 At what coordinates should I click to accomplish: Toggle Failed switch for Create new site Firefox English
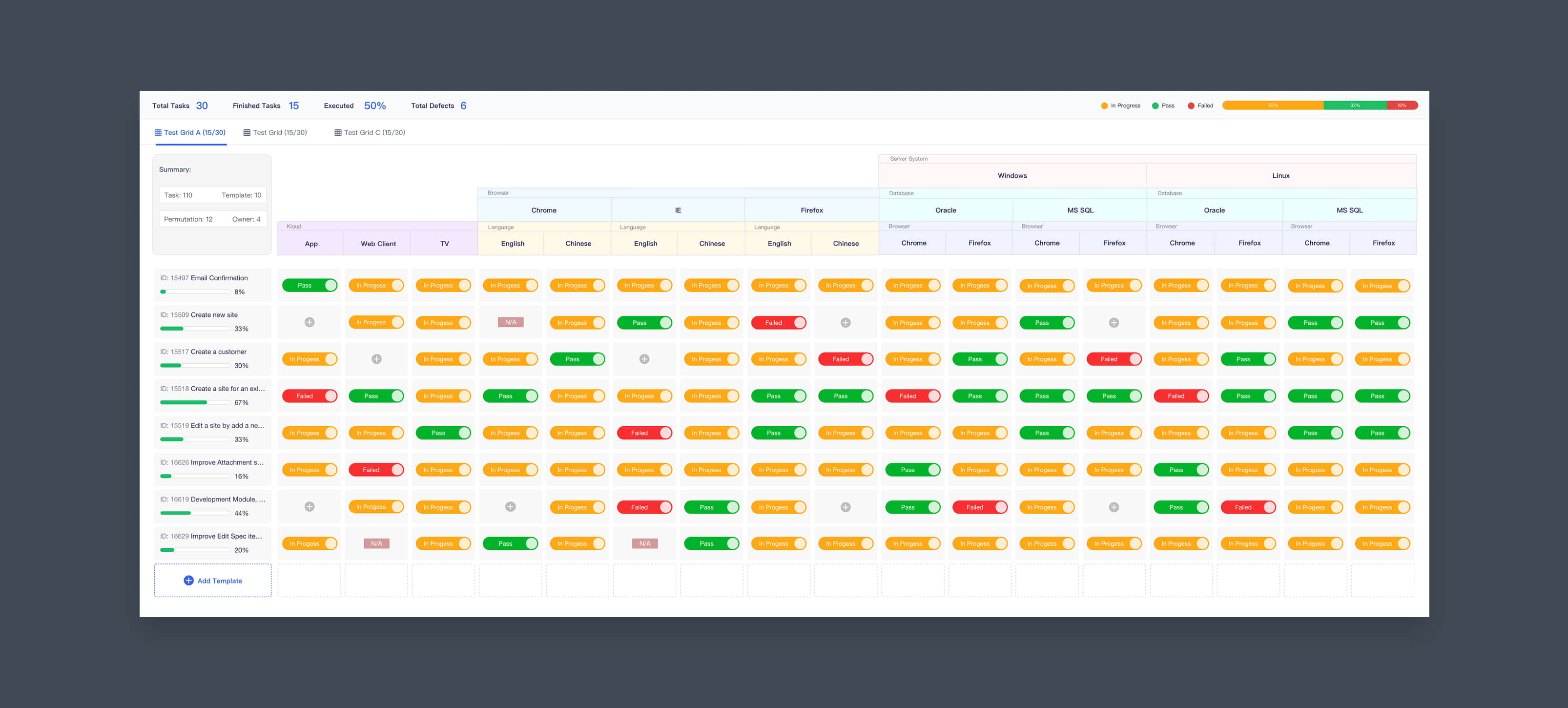point(779,323)
